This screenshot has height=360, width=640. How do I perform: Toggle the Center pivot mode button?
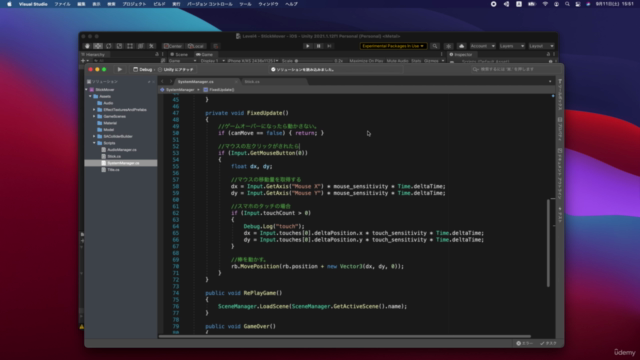coord(173,46)
